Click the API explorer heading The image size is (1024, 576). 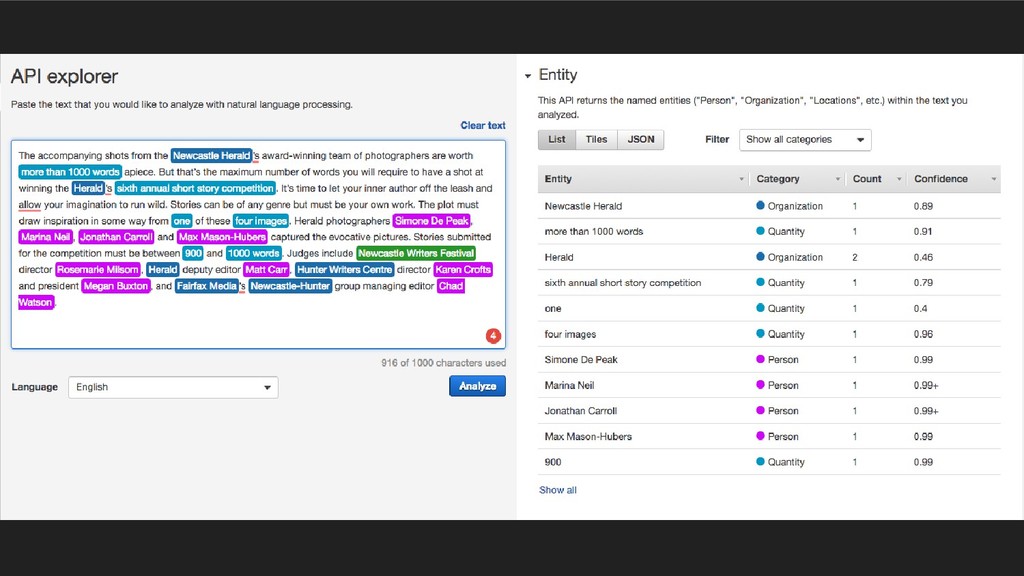point(64,76)
